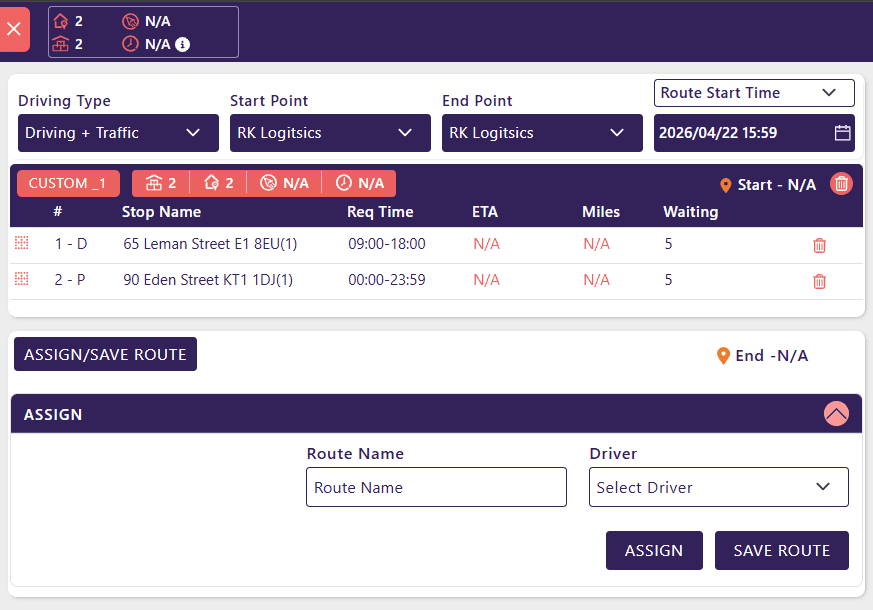
Task: Click the distance N/A icon in the route bar
Action: [x=268, y=183]
